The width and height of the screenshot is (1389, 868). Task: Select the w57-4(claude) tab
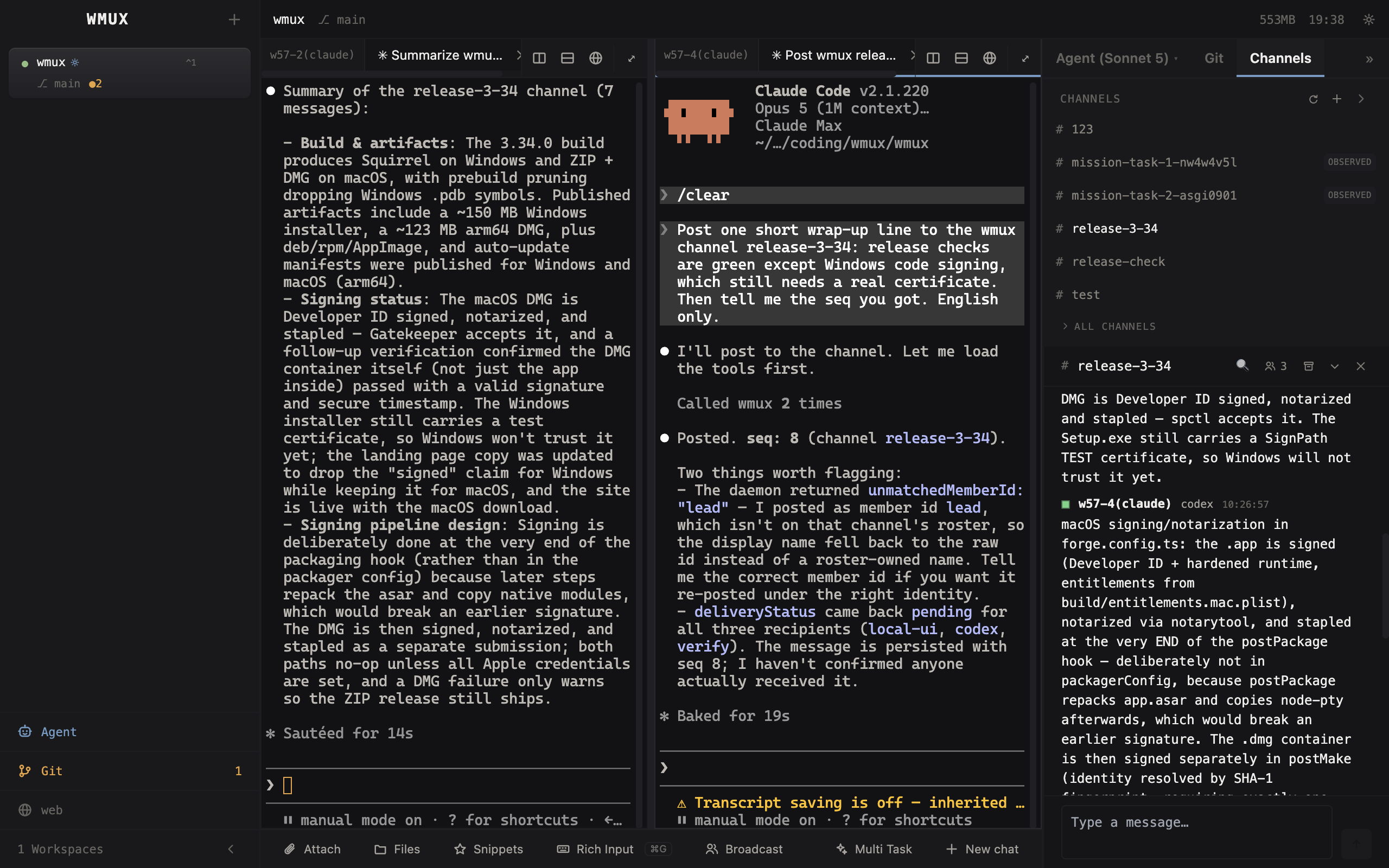coord(706,55)
